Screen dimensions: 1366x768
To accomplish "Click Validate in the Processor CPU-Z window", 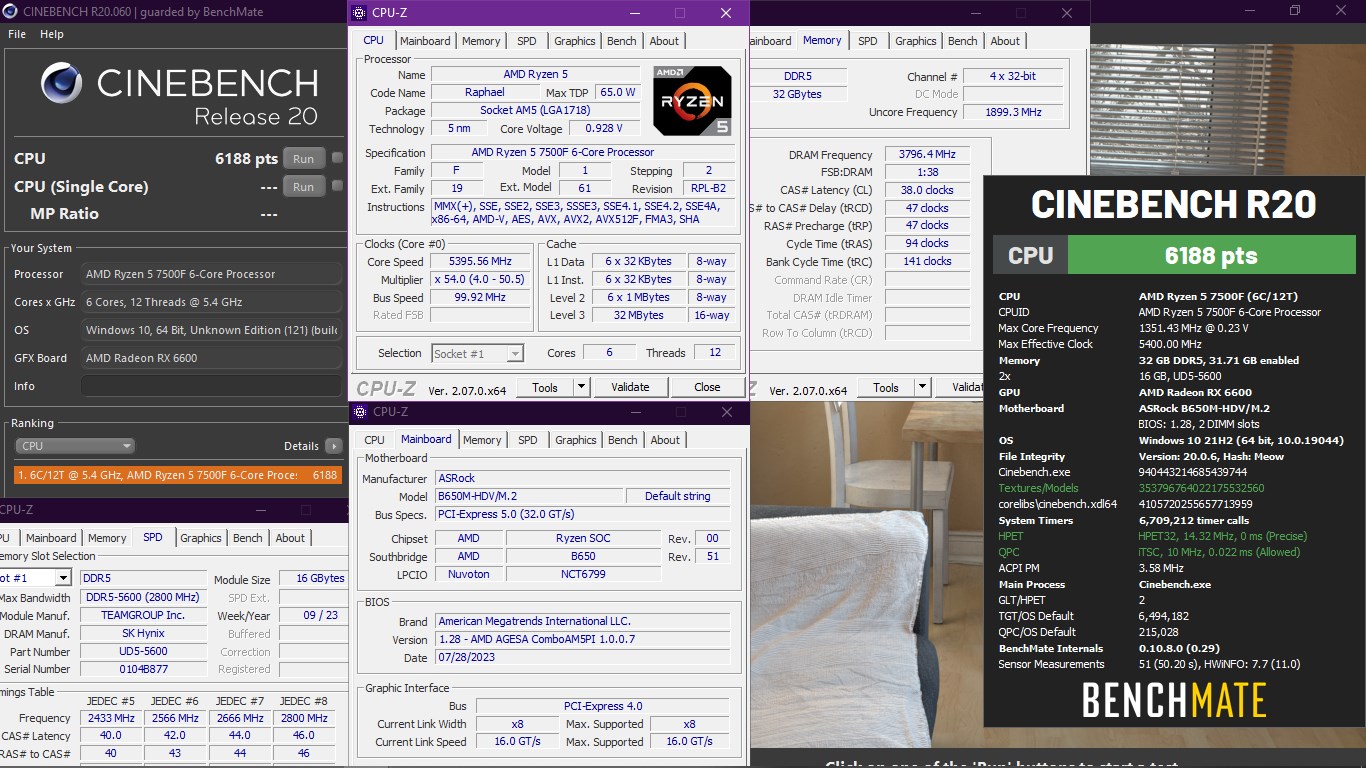I will click(x=630, y=387).
